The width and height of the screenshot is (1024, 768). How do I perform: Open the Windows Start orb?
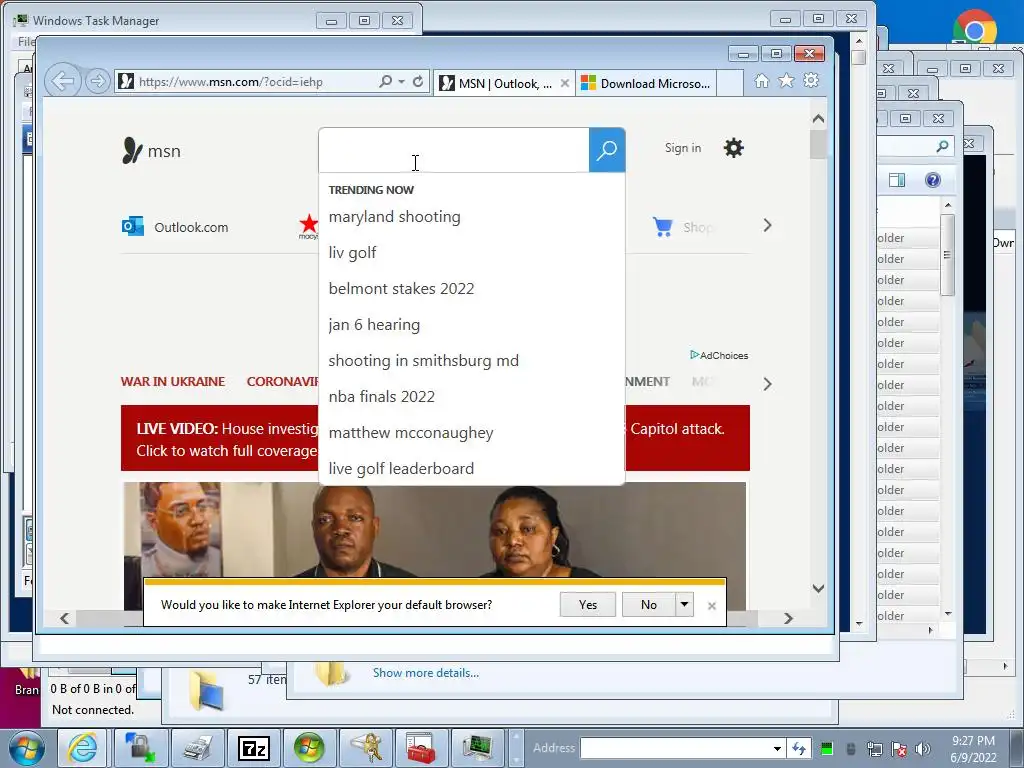(27, 748)
